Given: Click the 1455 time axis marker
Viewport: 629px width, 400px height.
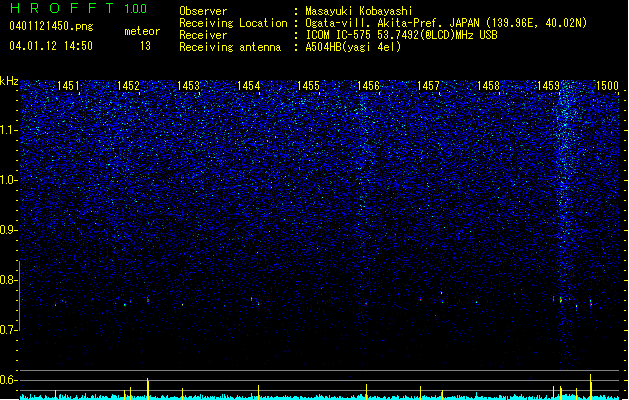Looking at the screenshot, I should click(x=308, y=86).
